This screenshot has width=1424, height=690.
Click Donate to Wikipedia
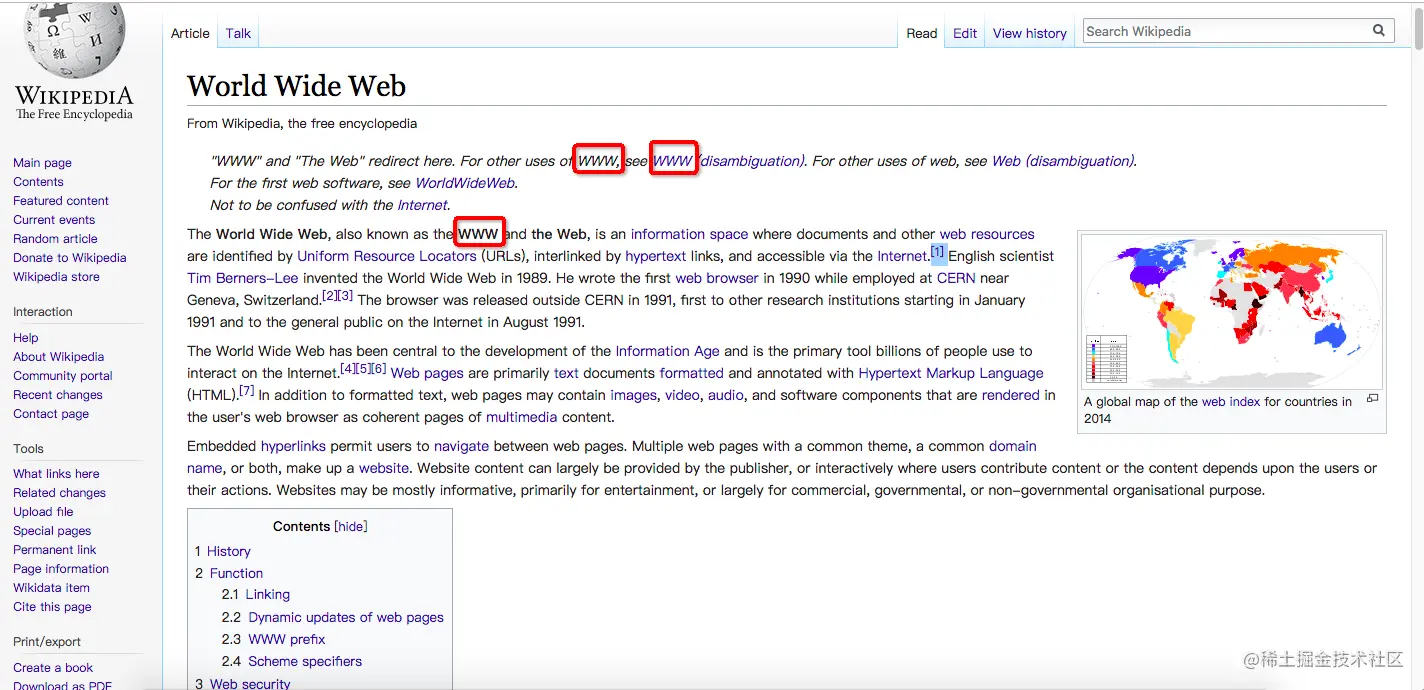point(70,258)
